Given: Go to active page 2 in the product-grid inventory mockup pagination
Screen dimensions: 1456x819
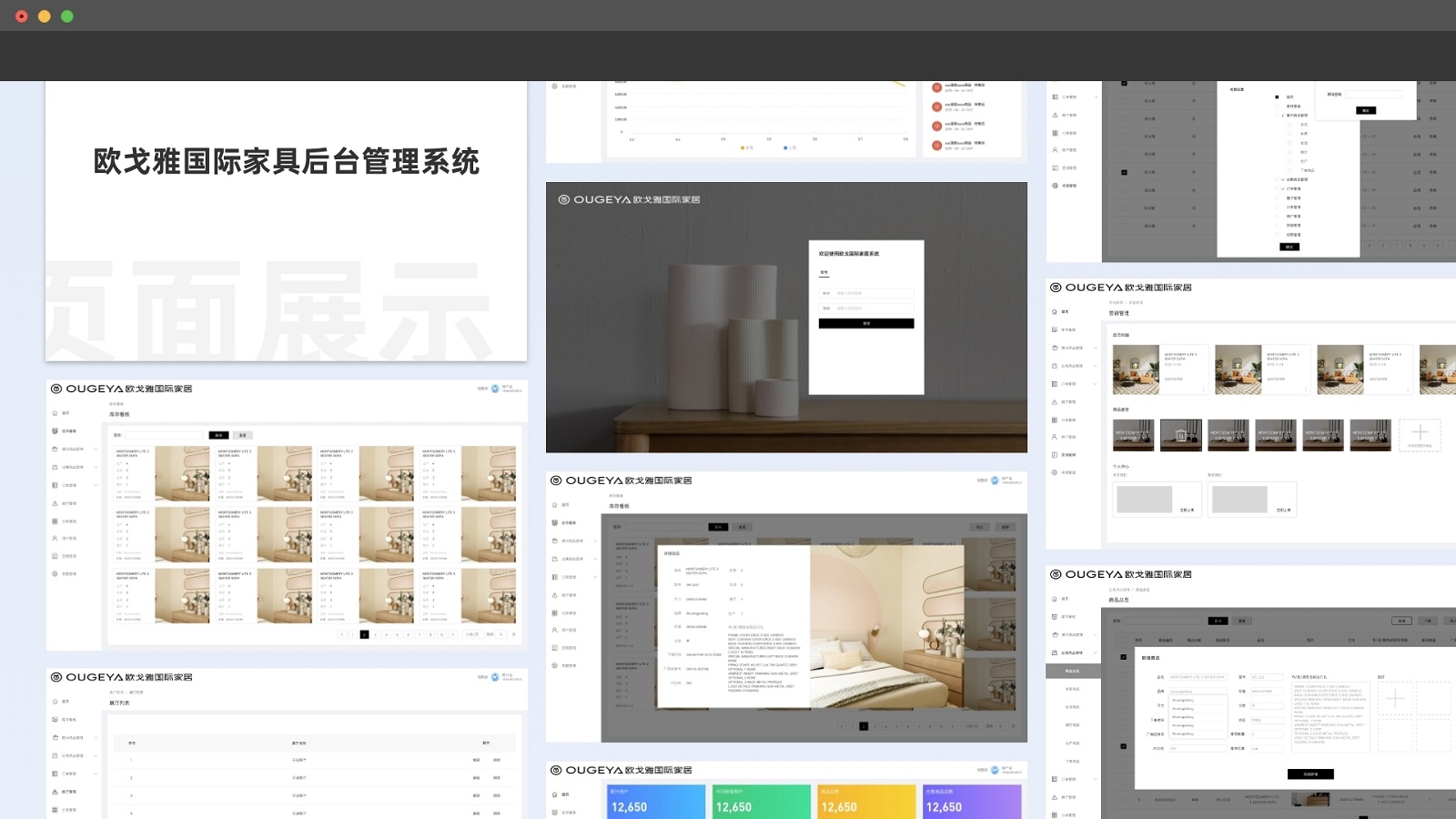Looking at the screenshot, I should pyautogui.click(x=364, y=634).
